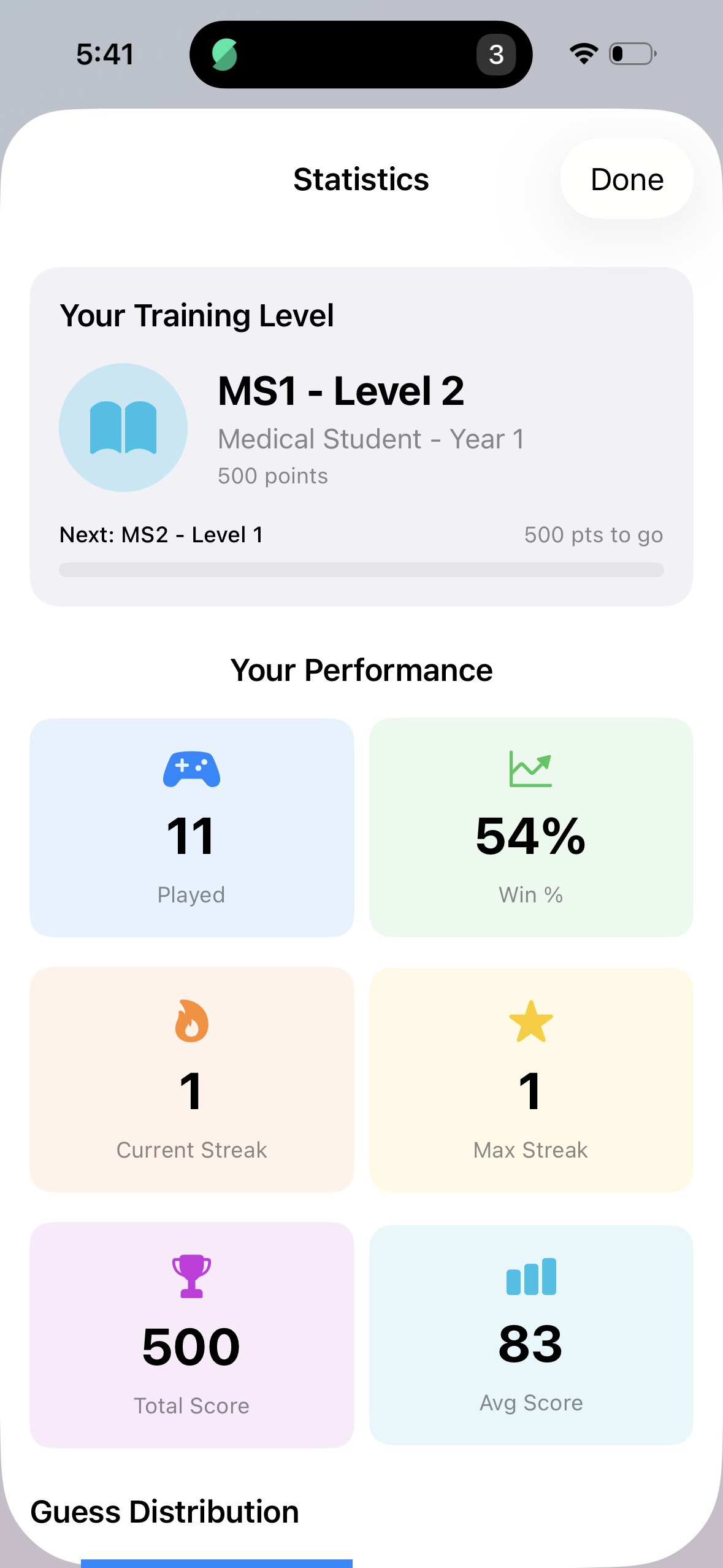Tap the purple trophy Total Score icon
Viewport: 723px width, 1568px height.
pyautogui.click(x=191, y=1276)
